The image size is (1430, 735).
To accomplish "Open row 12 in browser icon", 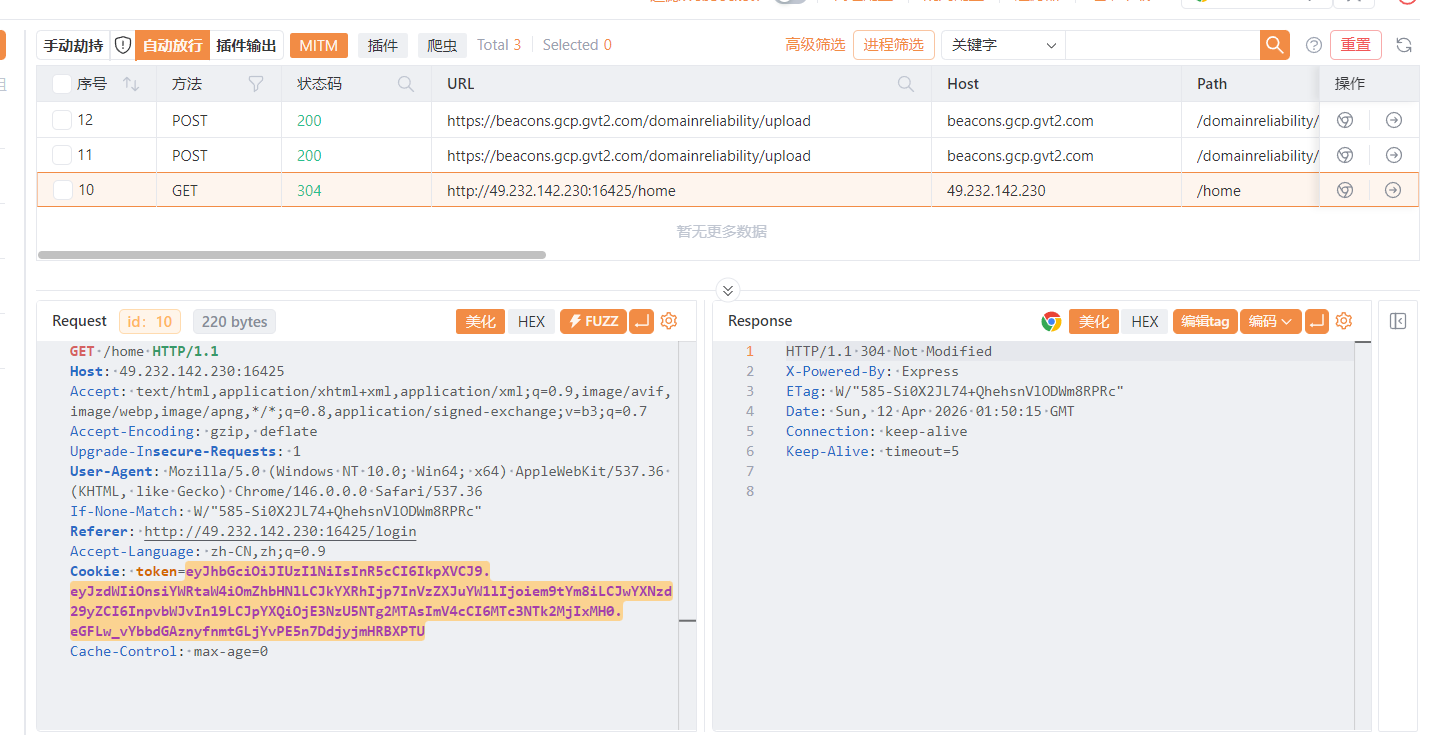I will point(1345,120).
